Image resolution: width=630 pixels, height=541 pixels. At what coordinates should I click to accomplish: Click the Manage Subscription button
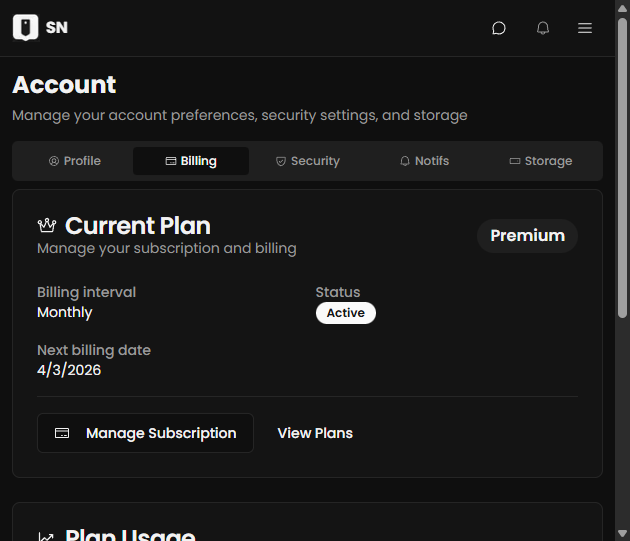pos(145,433)
